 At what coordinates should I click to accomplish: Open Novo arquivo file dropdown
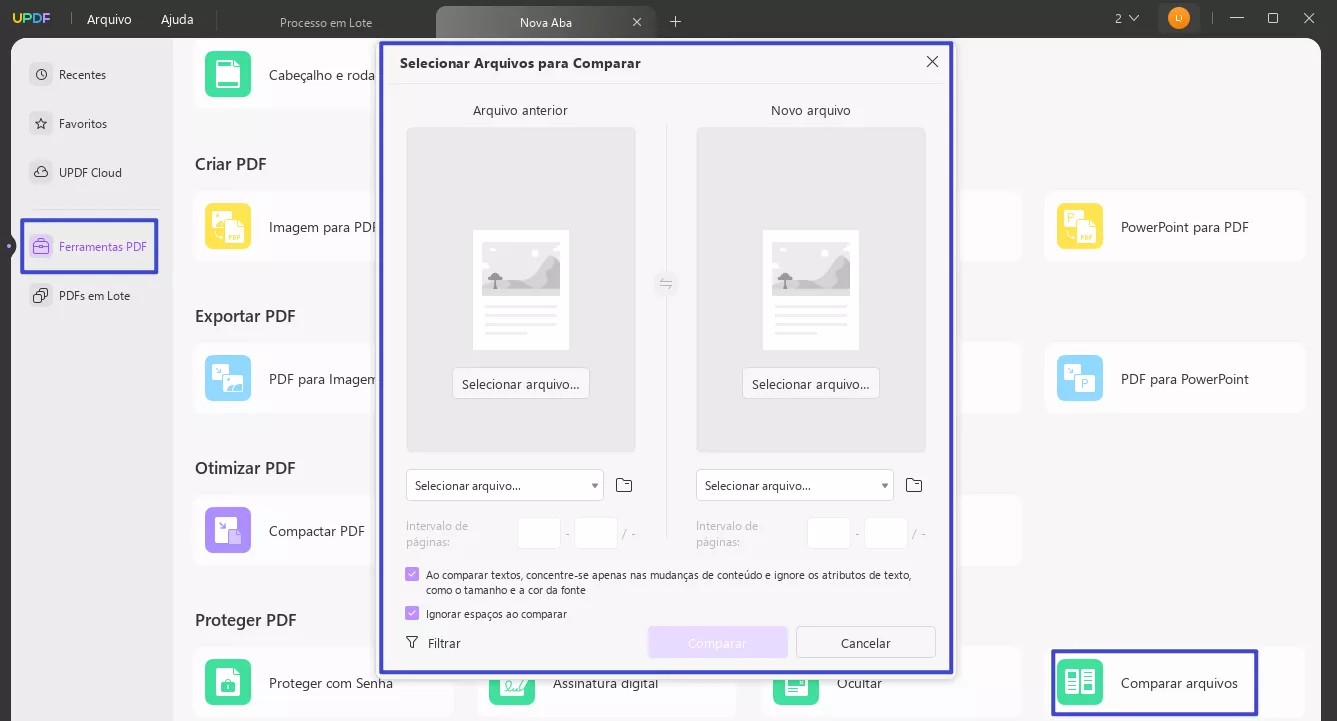click(x=795, y=486)
